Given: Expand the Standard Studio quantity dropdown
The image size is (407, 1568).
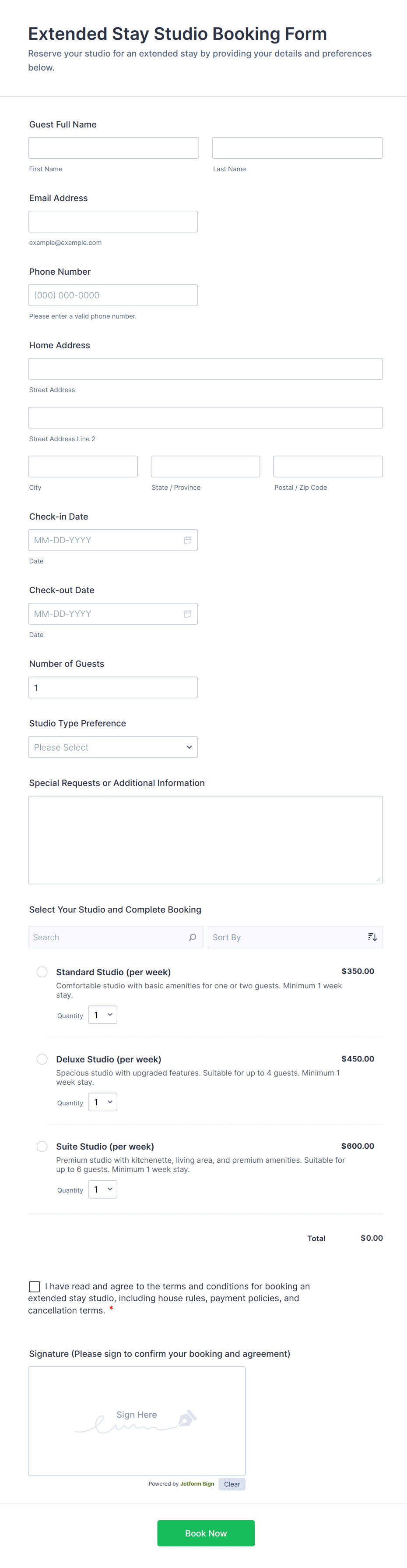Looking at the screenshot, I should (x=103, y=1015).
